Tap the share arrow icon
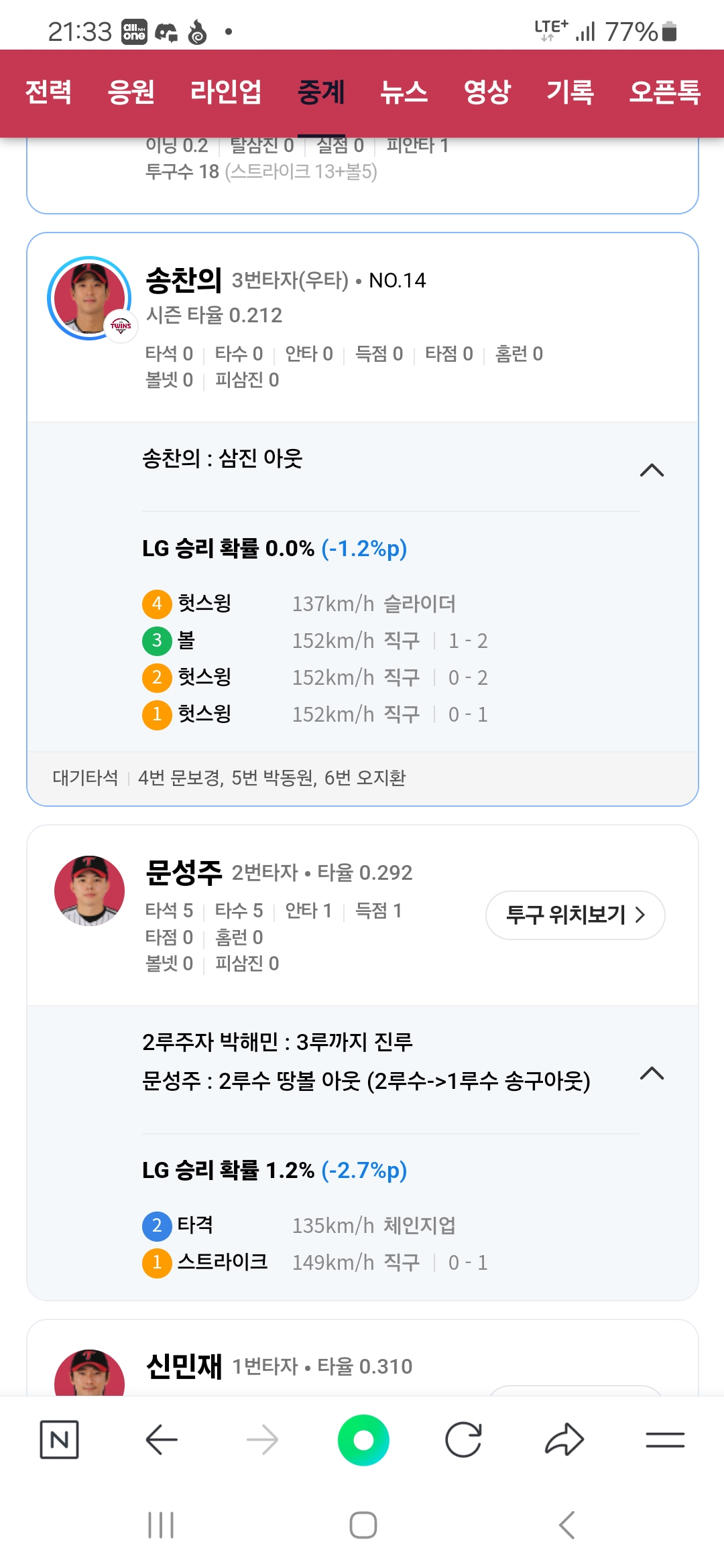 (564, 1439)
